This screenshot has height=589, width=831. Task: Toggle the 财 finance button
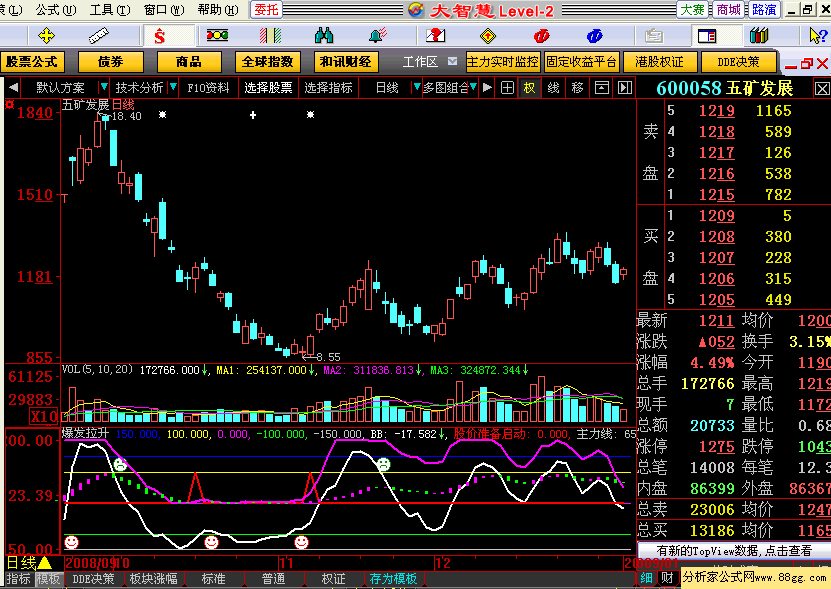668,578
